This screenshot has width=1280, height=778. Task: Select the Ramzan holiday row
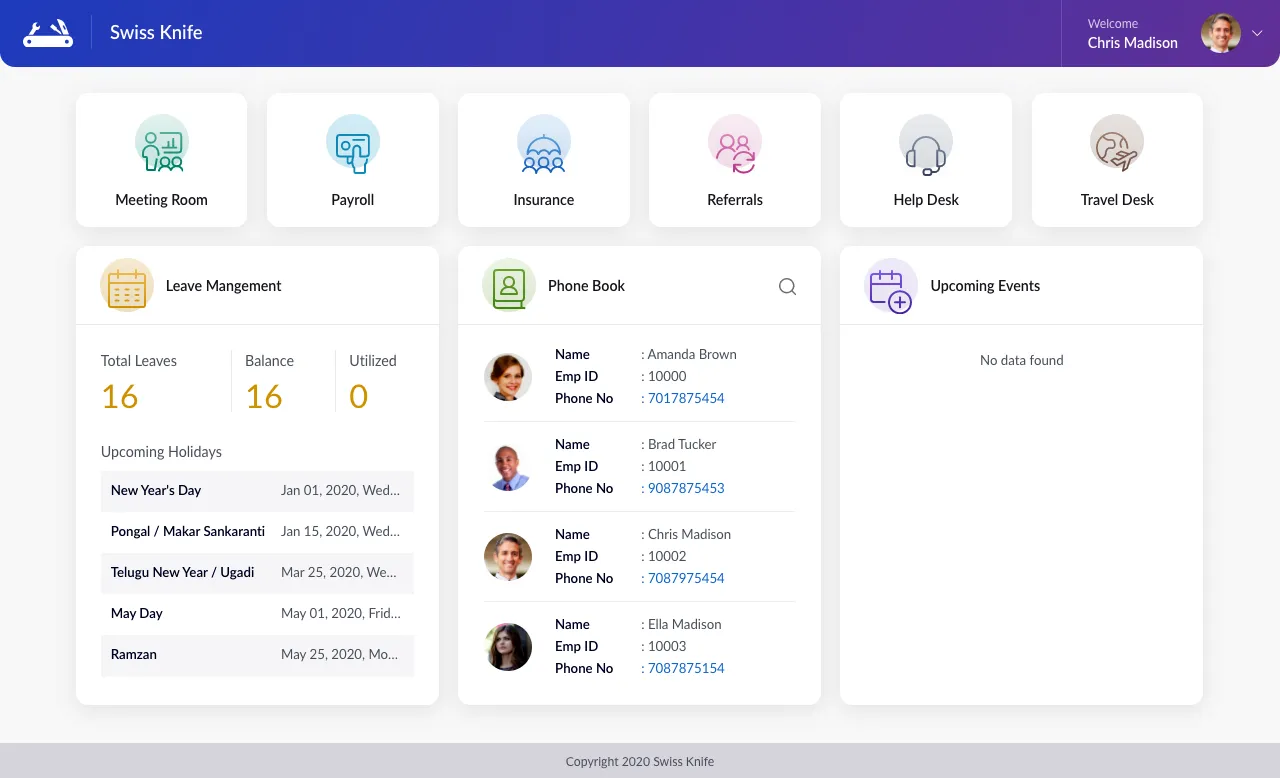tap(257, 655)
